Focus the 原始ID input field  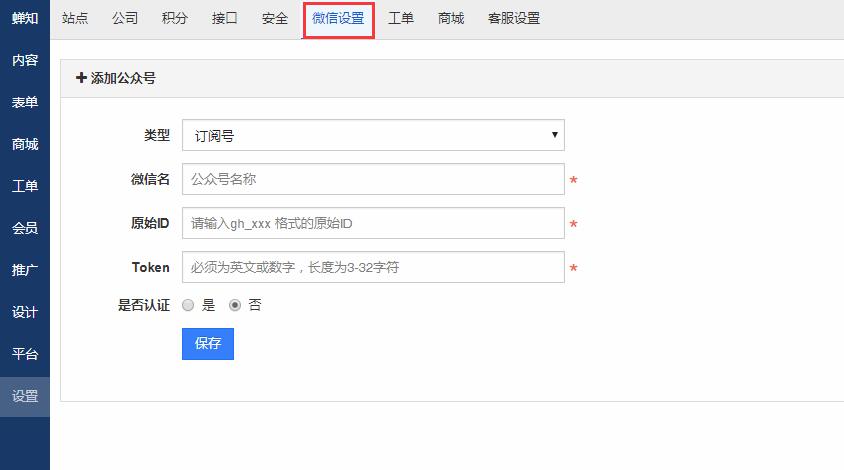point(373,223)
